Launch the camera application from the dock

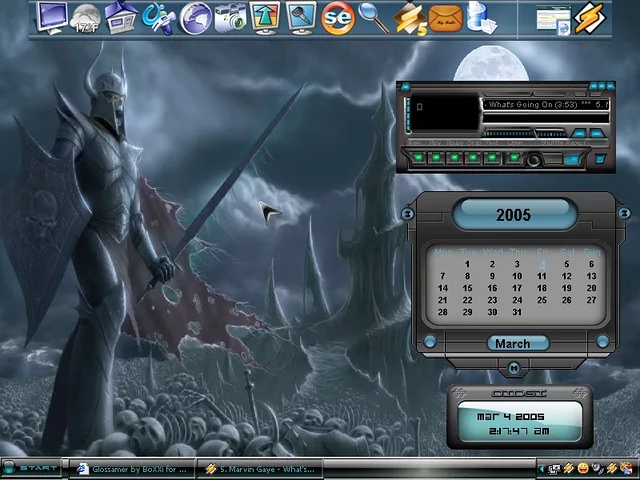tap(230, 17)
